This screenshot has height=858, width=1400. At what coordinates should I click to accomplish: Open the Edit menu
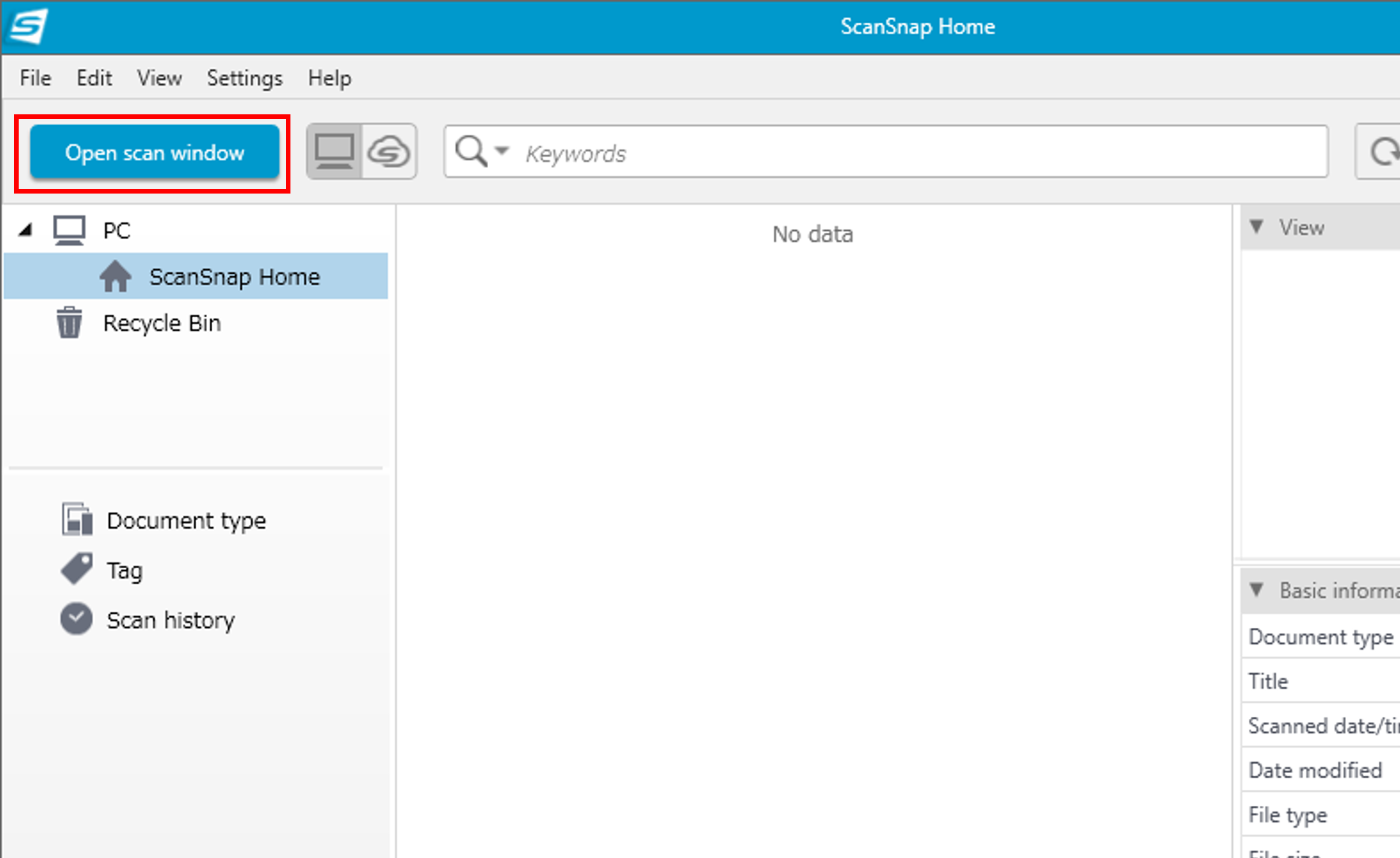coord(94,78)
